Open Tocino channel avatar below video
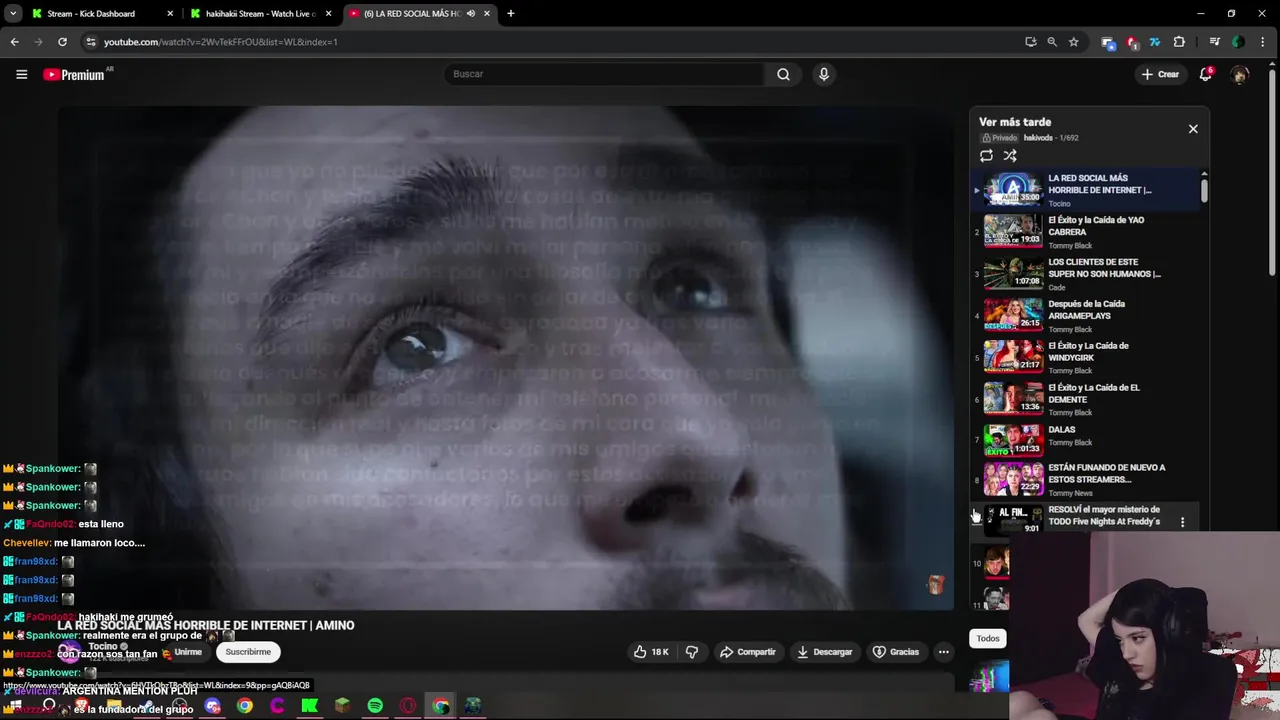Screen dimensions: 1280x720 tap(68, 652)
